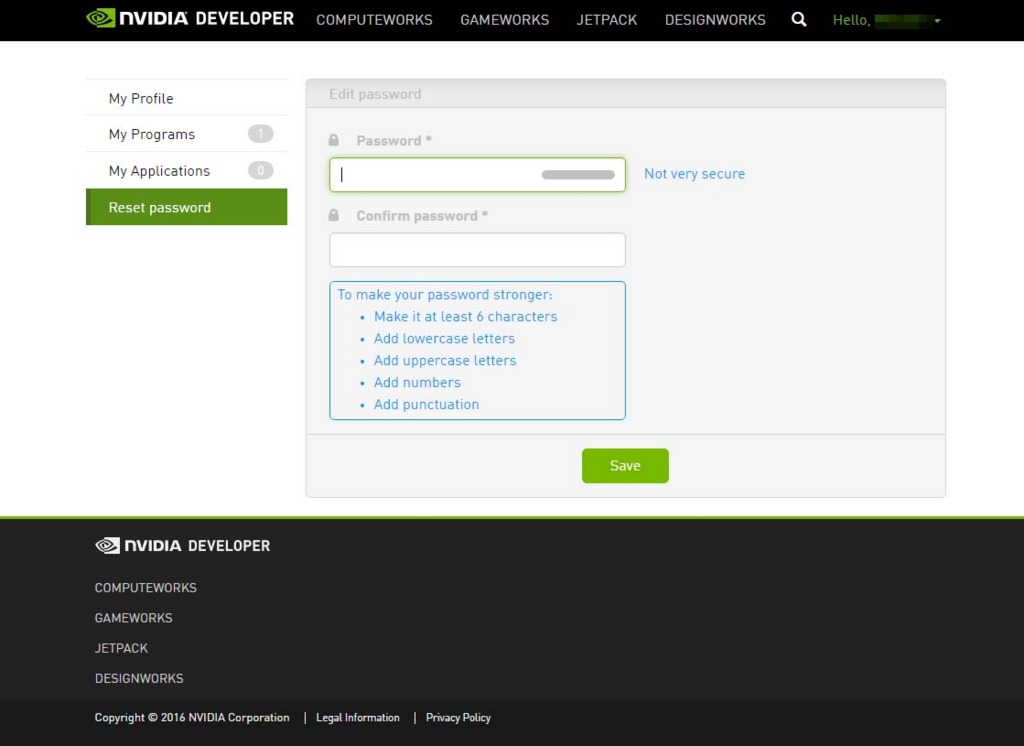Click the NVIDIA Developer footer logo

pos(182,545)
